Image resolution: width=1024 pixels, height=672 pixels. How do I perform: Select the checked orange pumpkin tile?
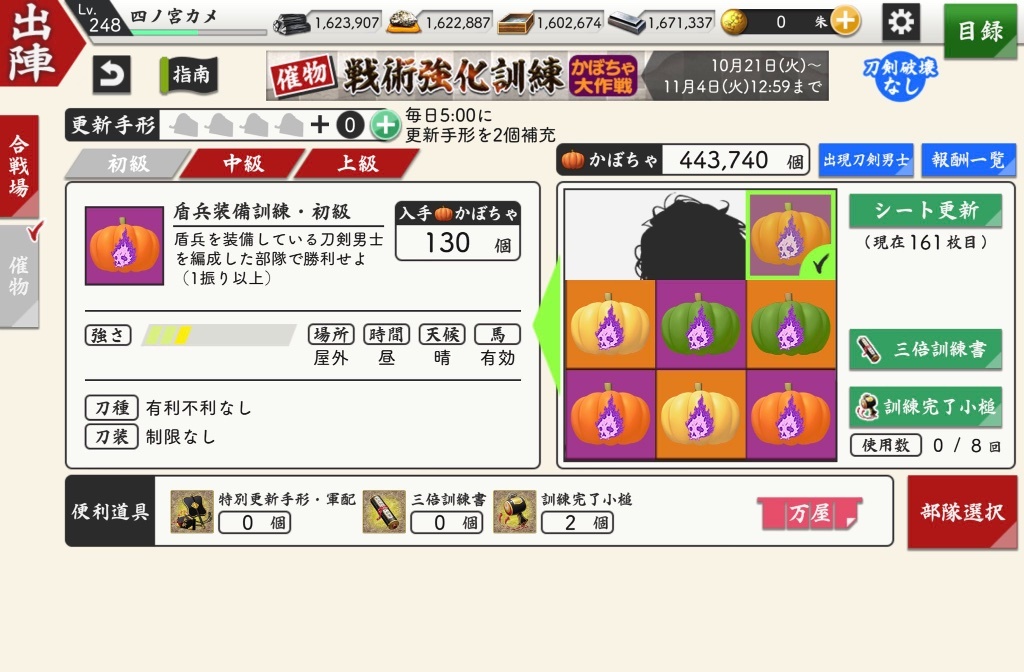click(791, 235)
